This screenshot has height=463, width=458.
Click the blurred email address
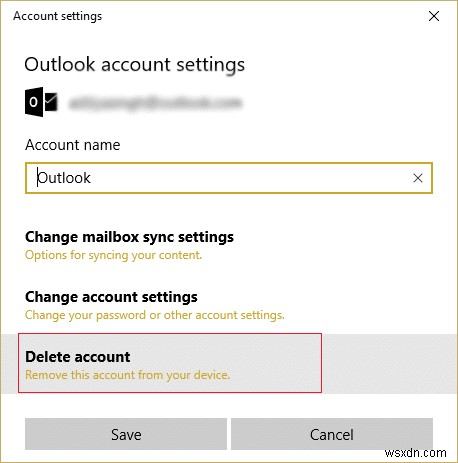click(x=155, y=103)
